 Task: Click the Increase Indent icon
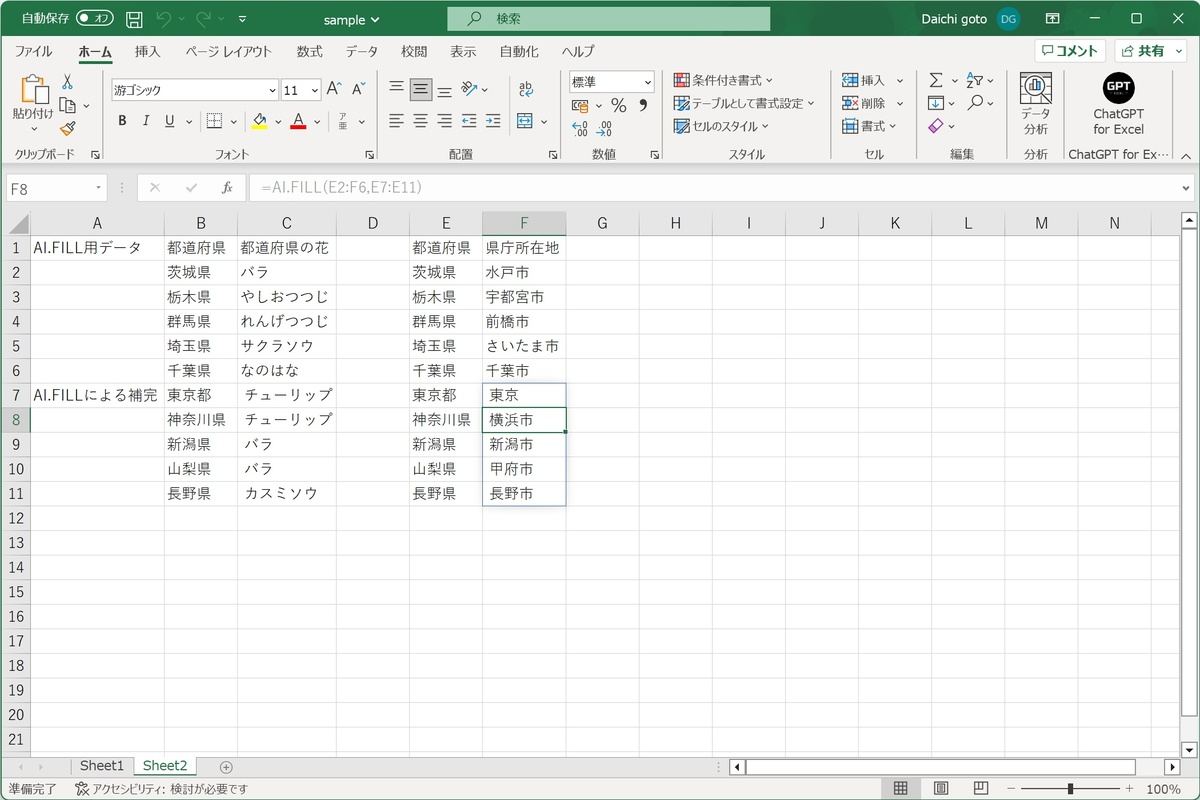[493, 121]
